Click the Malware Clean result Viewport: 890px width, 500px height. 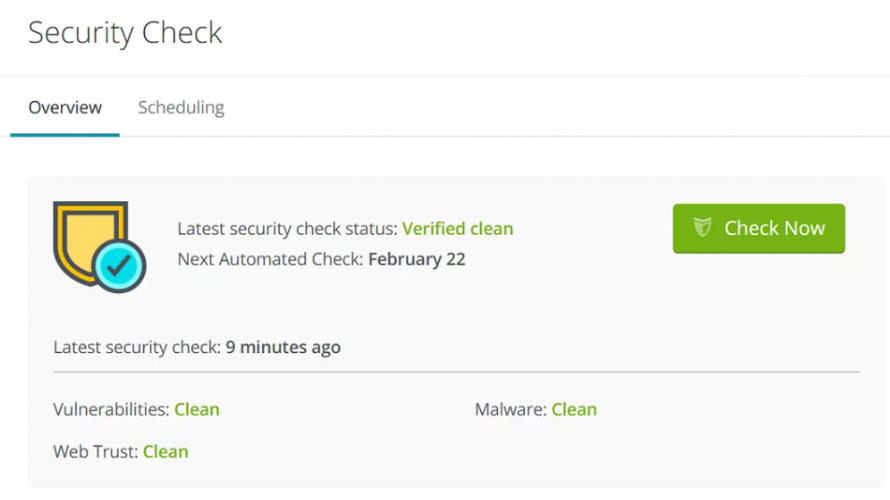(574, 410)
